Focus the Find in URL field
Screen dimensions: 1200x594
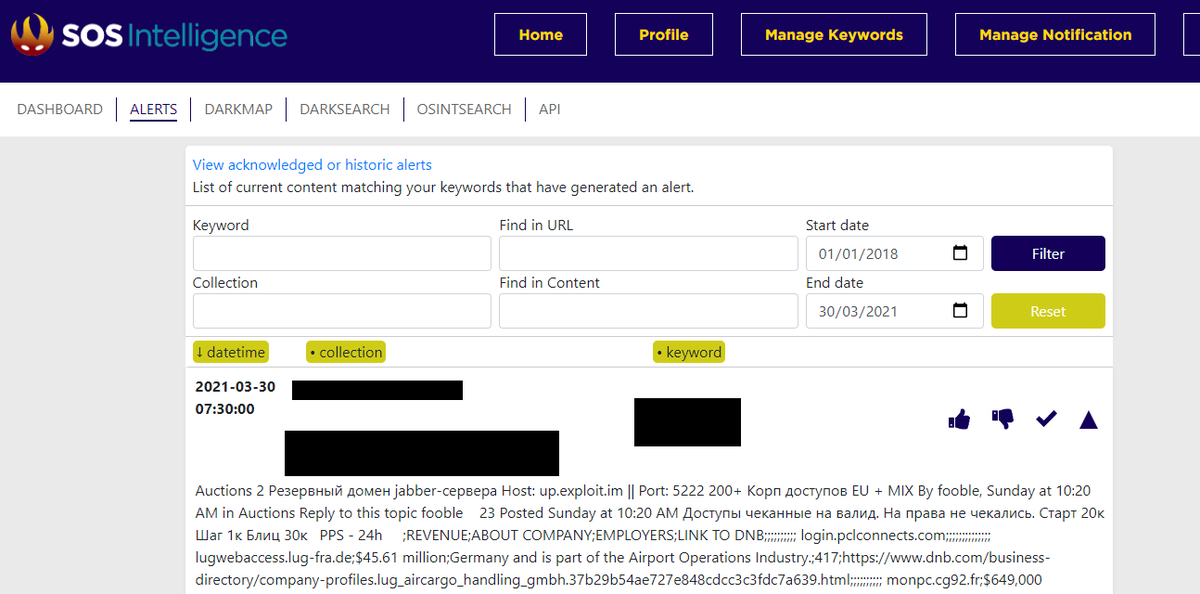[x=648, y=253]
